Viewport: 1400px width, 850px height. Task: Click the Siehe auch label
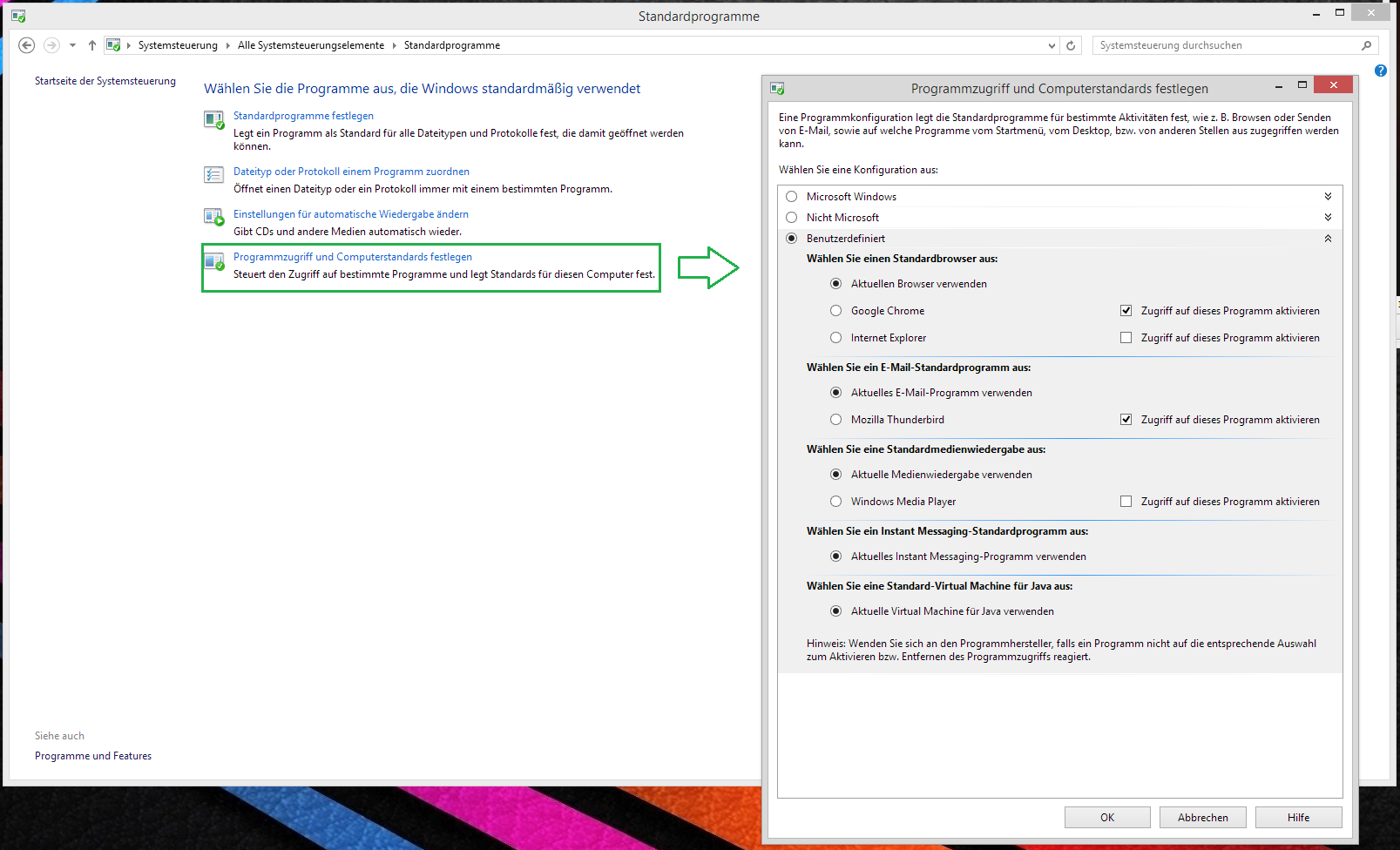click(x=59, y=736)
